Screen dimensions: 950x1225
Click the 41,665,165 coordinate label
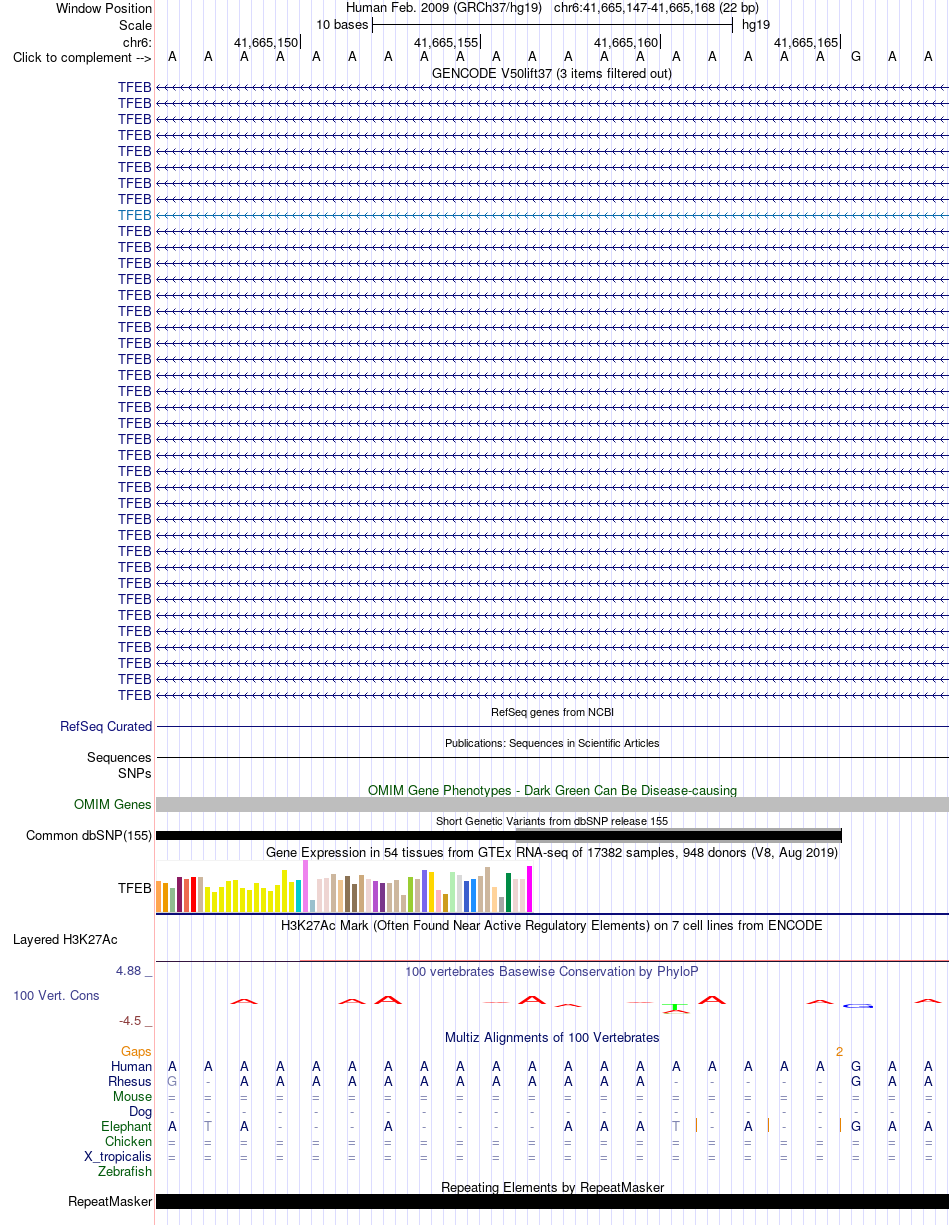coord(806,43)
